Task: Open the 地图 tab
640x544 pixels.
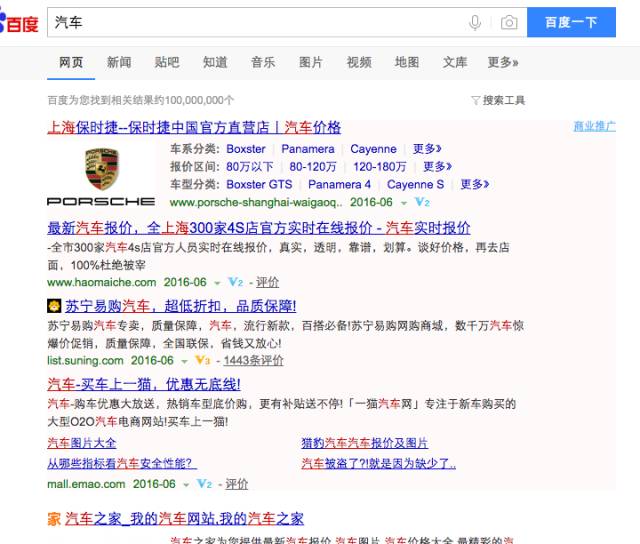Action: pos(407,62)
